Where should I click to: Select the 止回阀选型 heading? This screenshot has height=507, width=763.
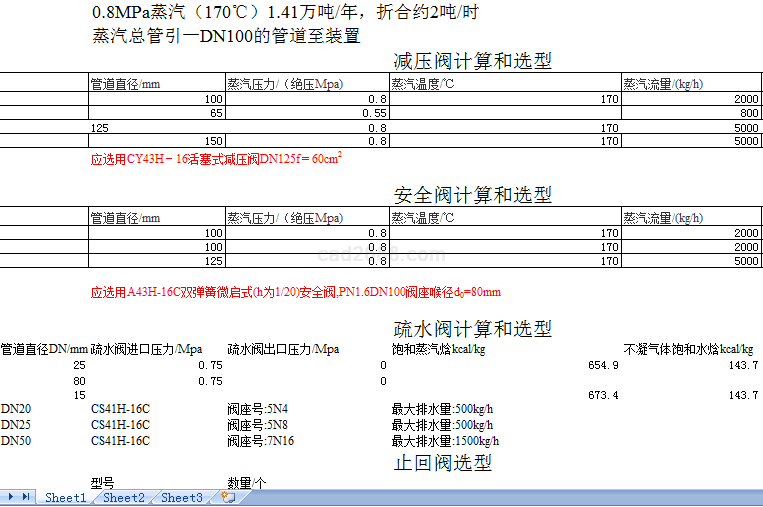click(442, 463)
